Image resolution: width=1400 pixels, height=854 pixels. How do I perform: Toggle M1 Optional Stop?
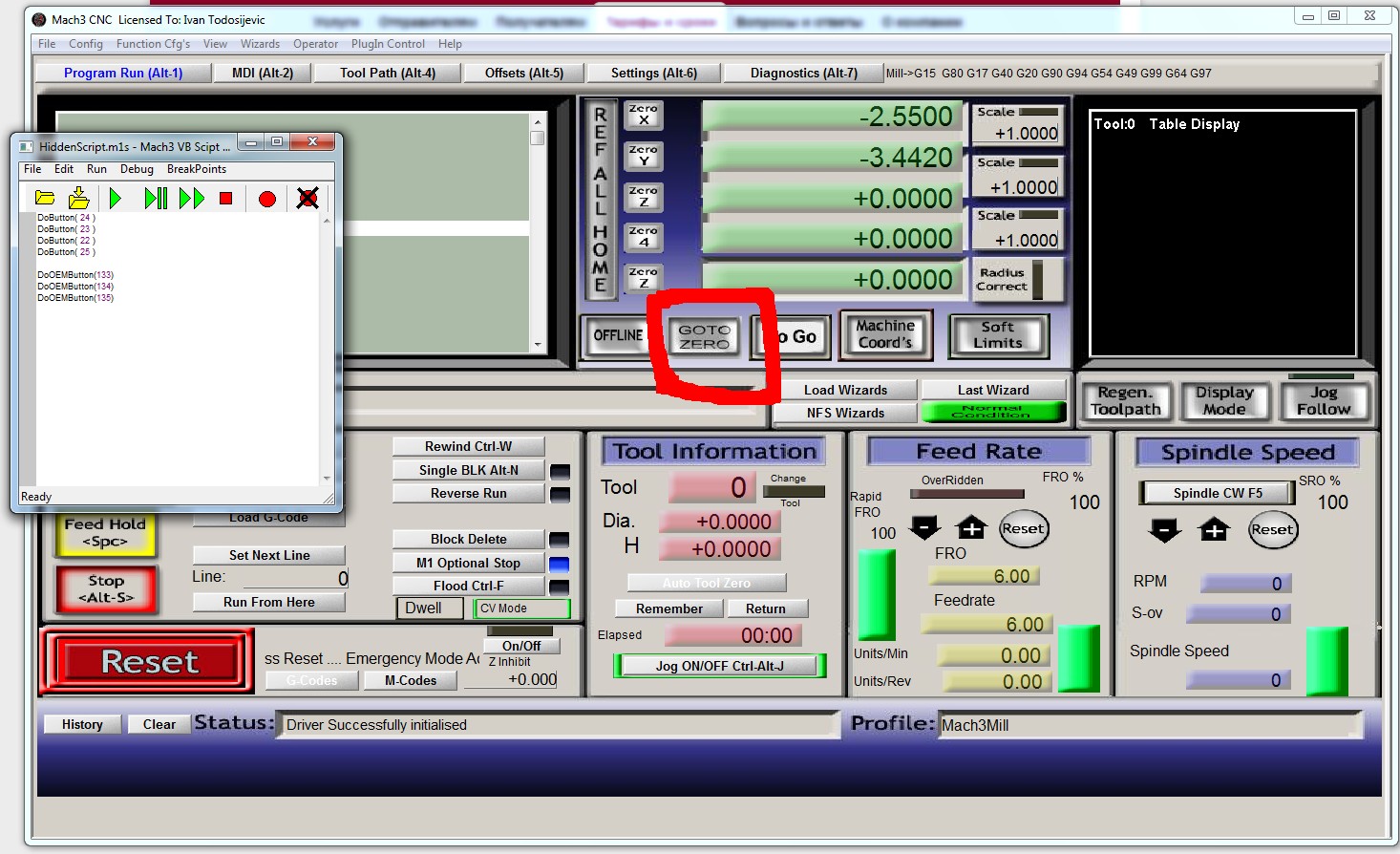coord(469,563)
